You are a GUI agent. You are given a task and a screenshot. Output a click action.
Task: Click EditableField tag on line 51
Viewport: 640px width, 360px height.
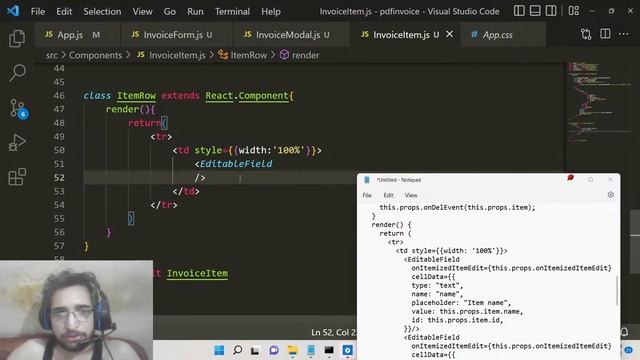pyautogui.click(x=236, y=164)
